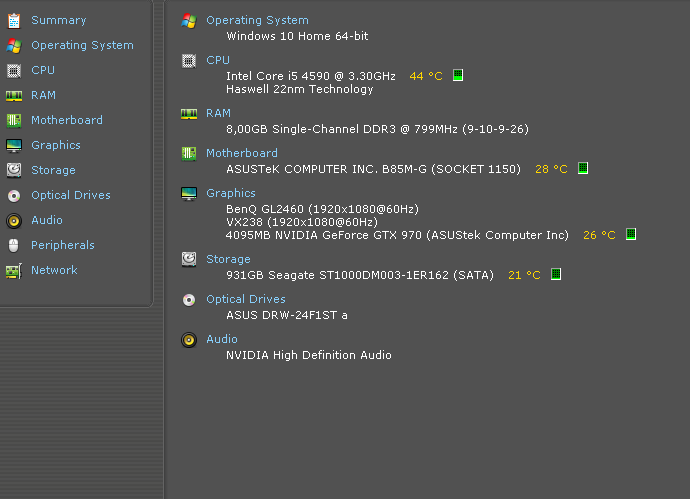
Task: Click the Motherboard icon in sidebar
Action: pos(14,121)
